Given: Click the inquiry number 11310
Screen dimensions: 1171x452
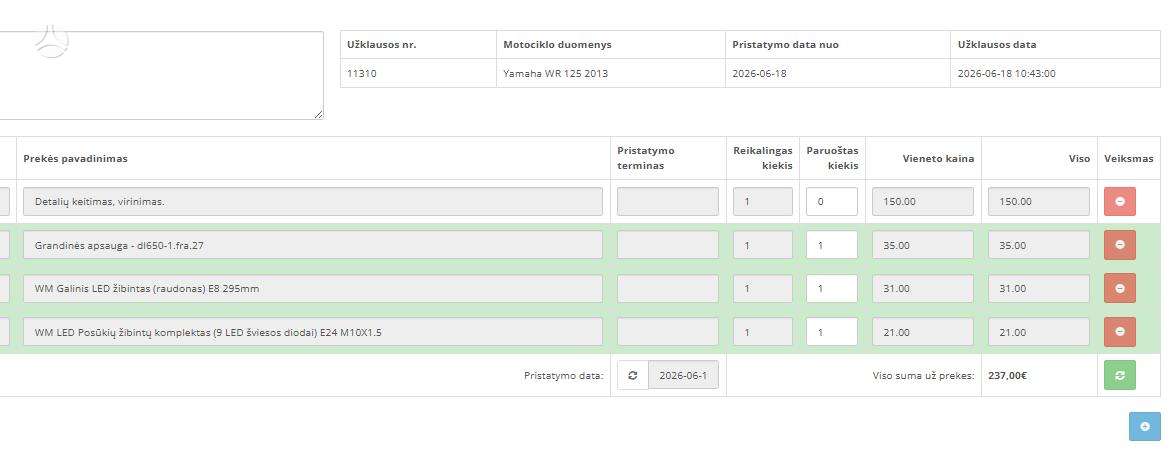Looking at the screenshot, I should pyautogui.click(x=362, y=73).
